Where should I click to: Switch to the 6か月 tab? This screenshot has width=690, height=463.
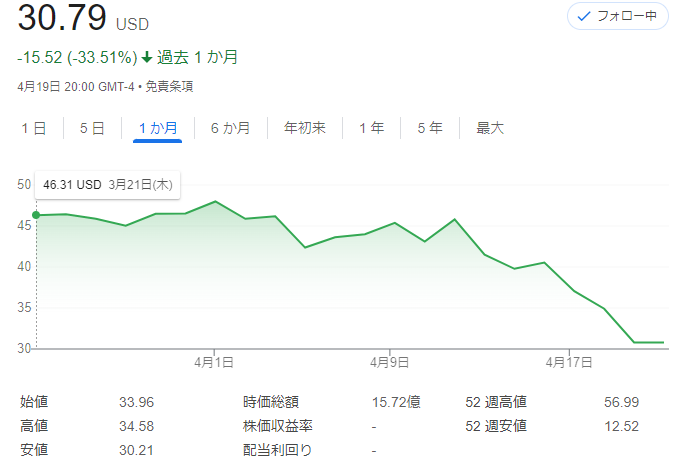point(231,128)
